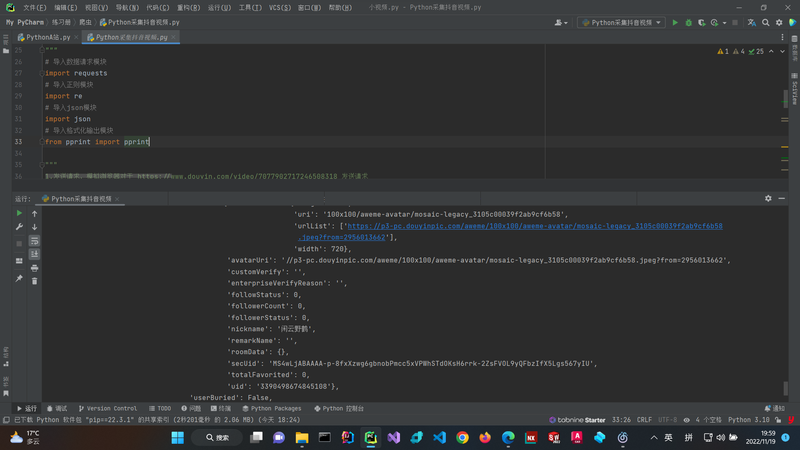Click the CRLF line separator in status bar
The image size is (800, 450).
click(x=644, y=420)
